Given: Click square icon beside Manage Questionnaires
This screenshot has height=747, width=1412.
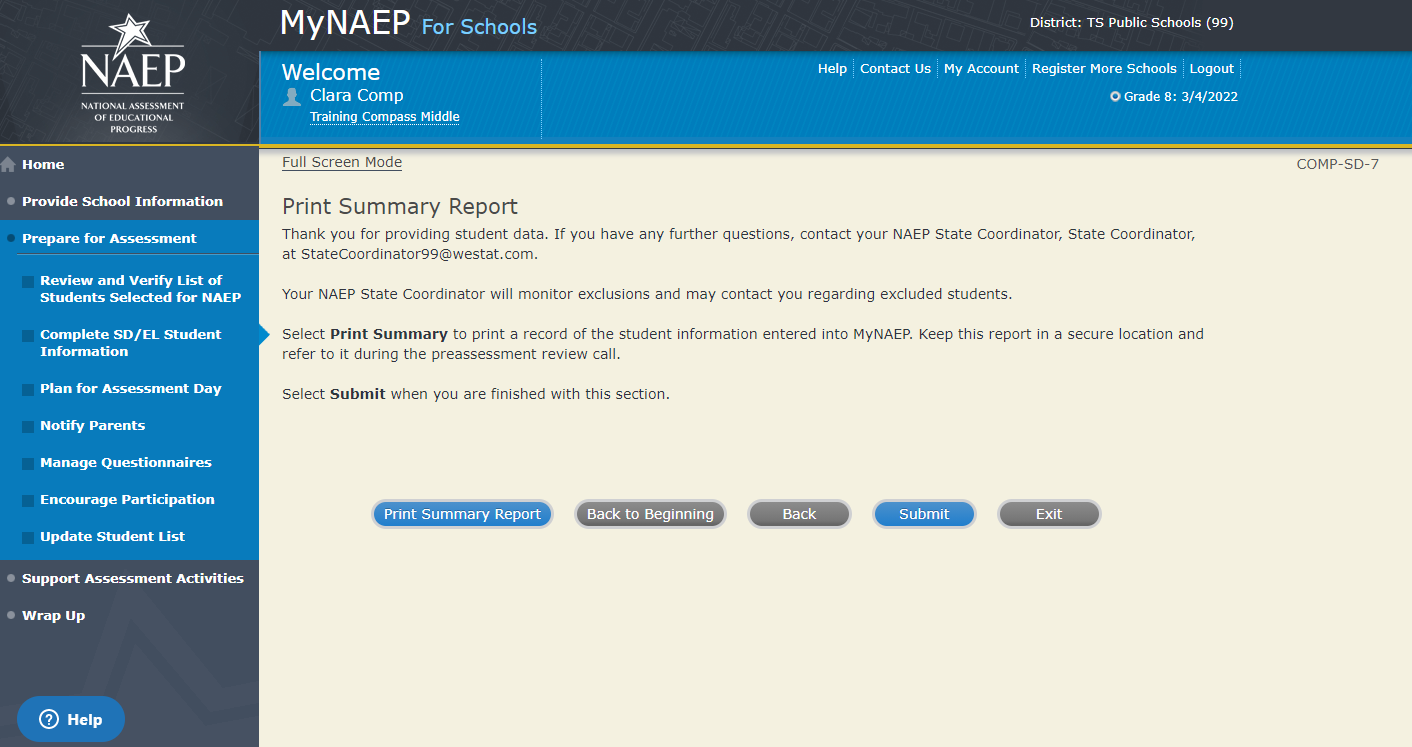Looking at the screenshot, I should pyautogui.click(x=28, y=464).
